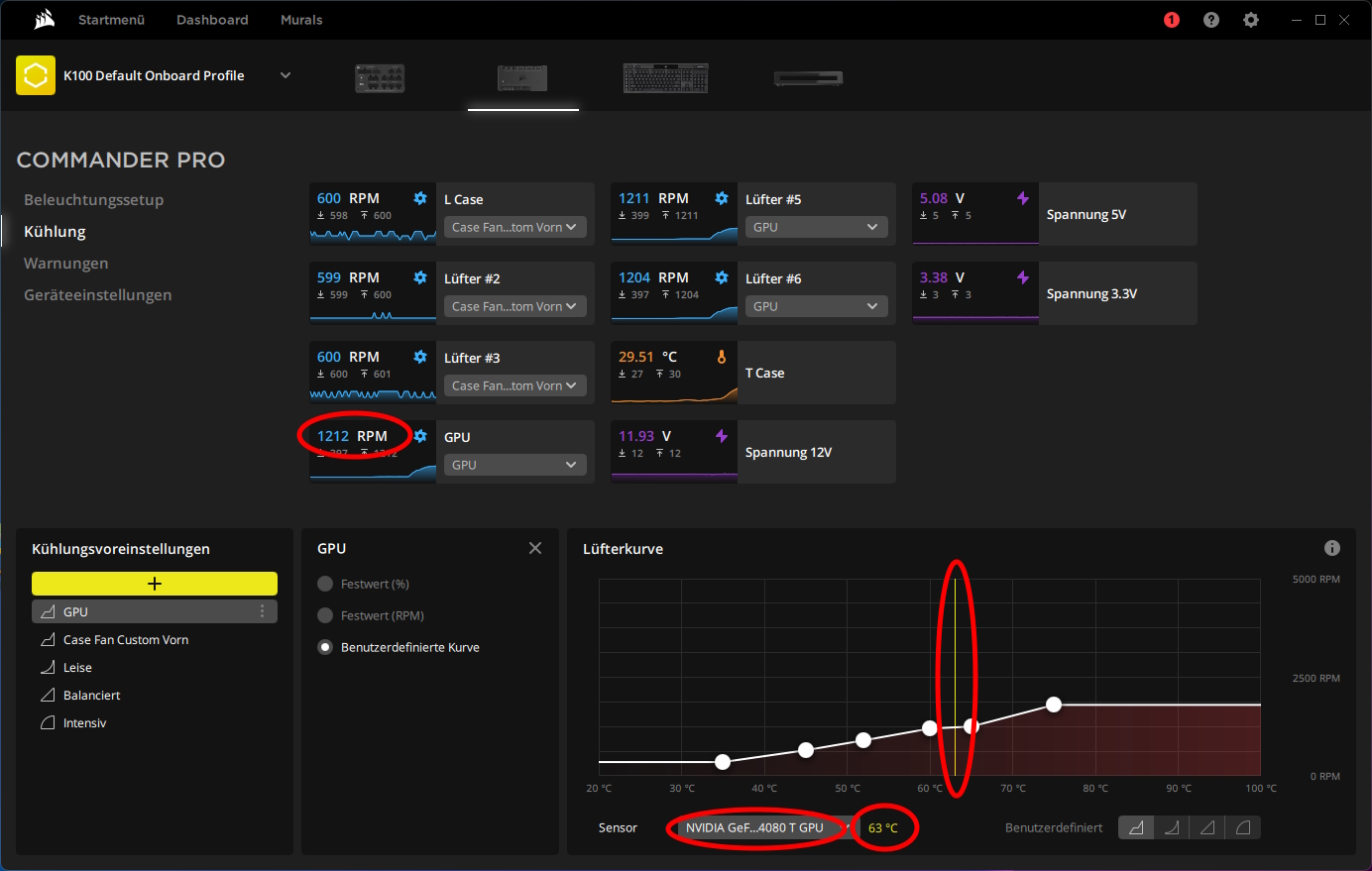Open the Lüfter #5 GPU preset dropdown
The height and width of the screenshot is (871, 1372).
point(816,227)
